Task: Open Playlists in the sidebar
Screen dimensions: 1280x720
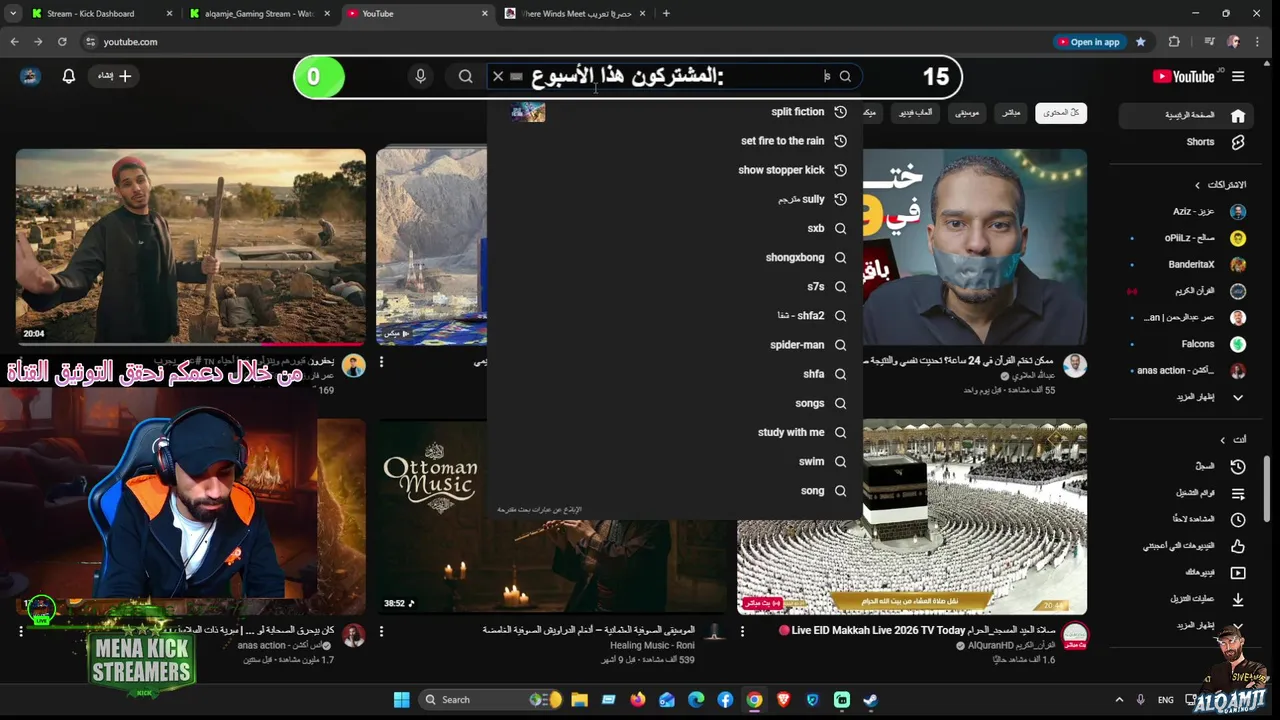Action: (x=1186, y=493)
